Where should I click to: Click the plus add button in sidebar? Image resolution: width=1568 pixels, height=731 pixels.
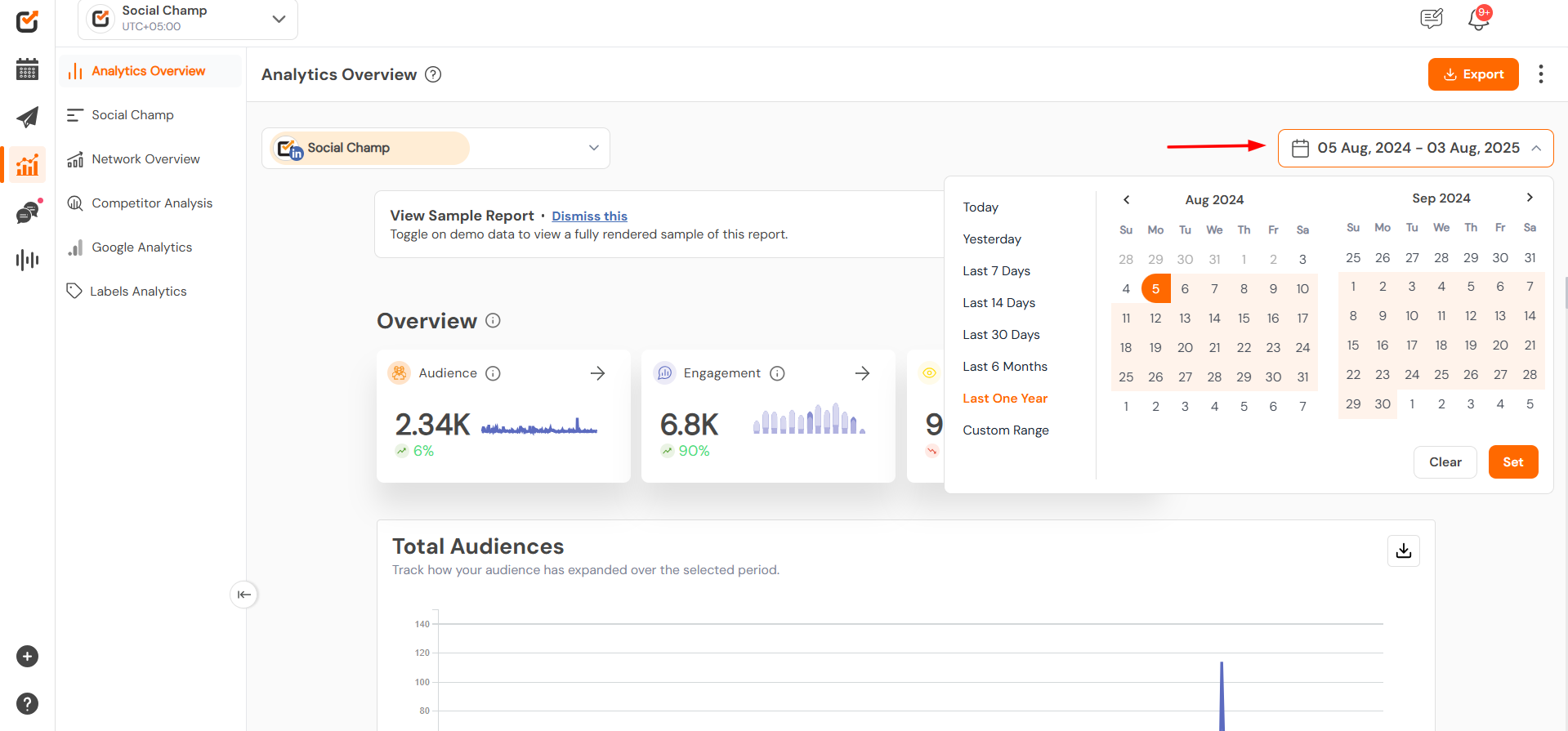[27, 657]
